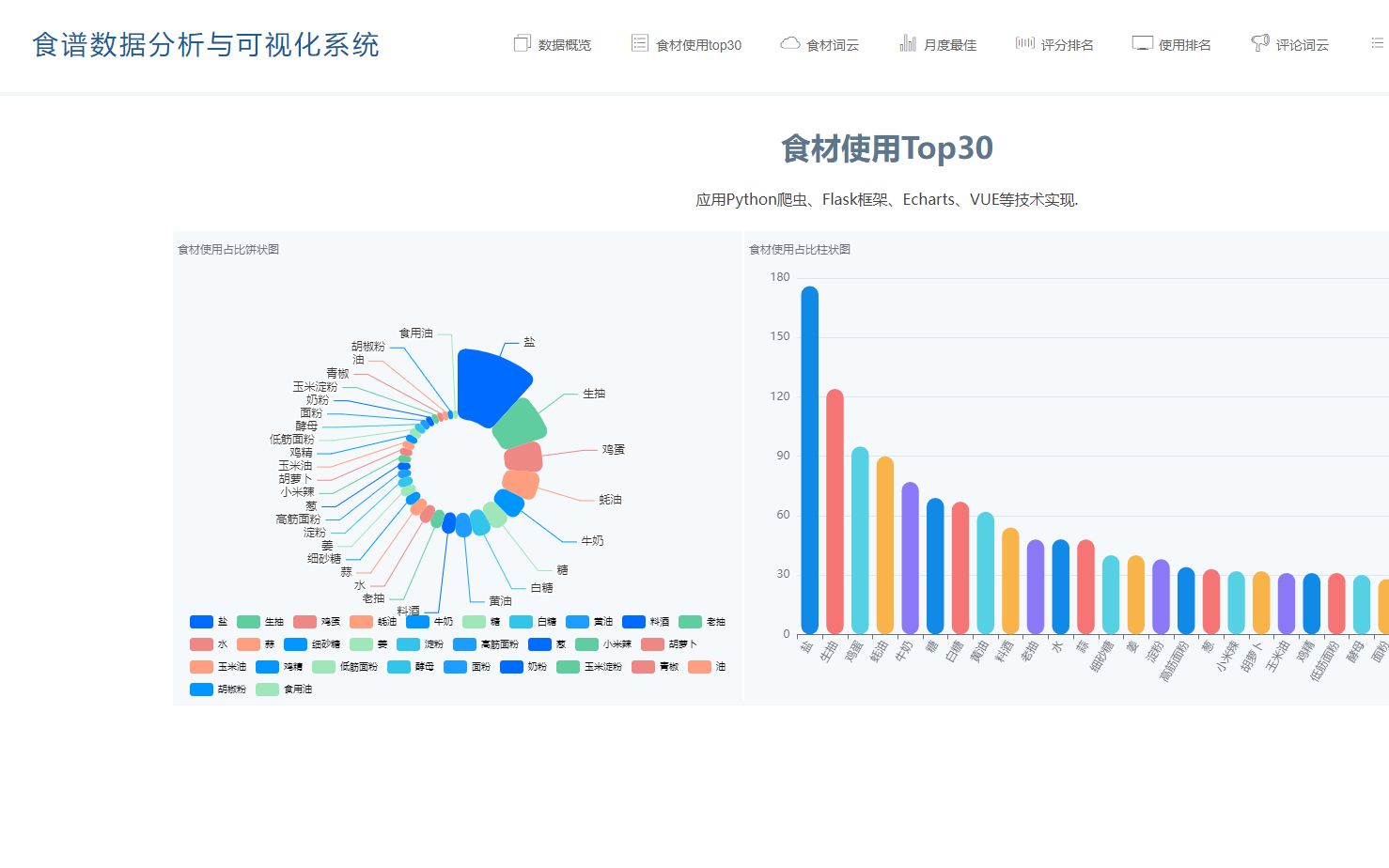
Task: Switch to the 食材使用top30 nav item
Action: pyautogui.click(x=698, y=43)
